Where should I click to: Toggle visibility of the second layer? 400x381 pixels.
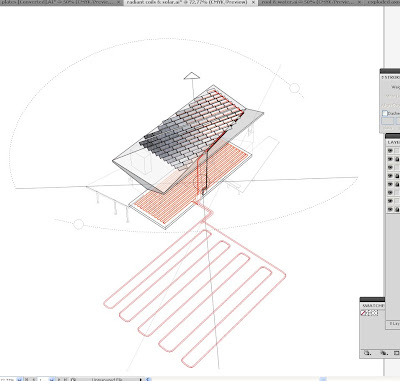tap(390, 159)
